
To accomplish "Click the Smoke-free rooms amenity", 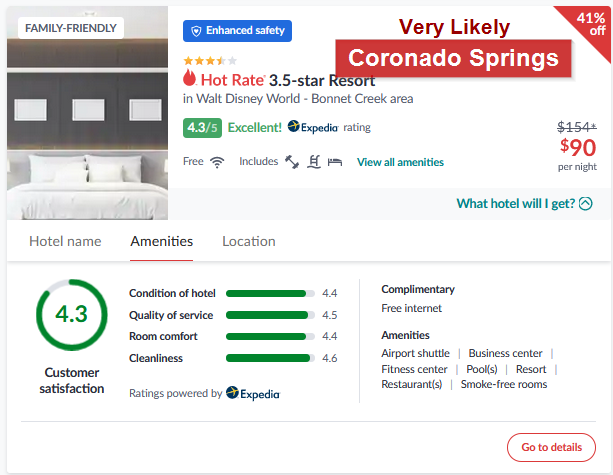I will (x=504, y=385).
